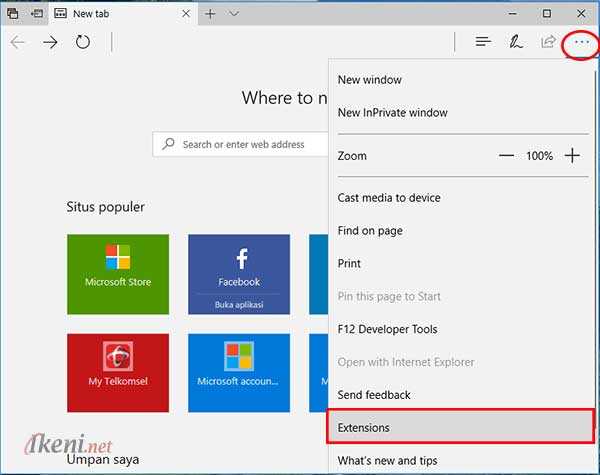Refresh the current page
600x475 pixels.
(83, 42)
